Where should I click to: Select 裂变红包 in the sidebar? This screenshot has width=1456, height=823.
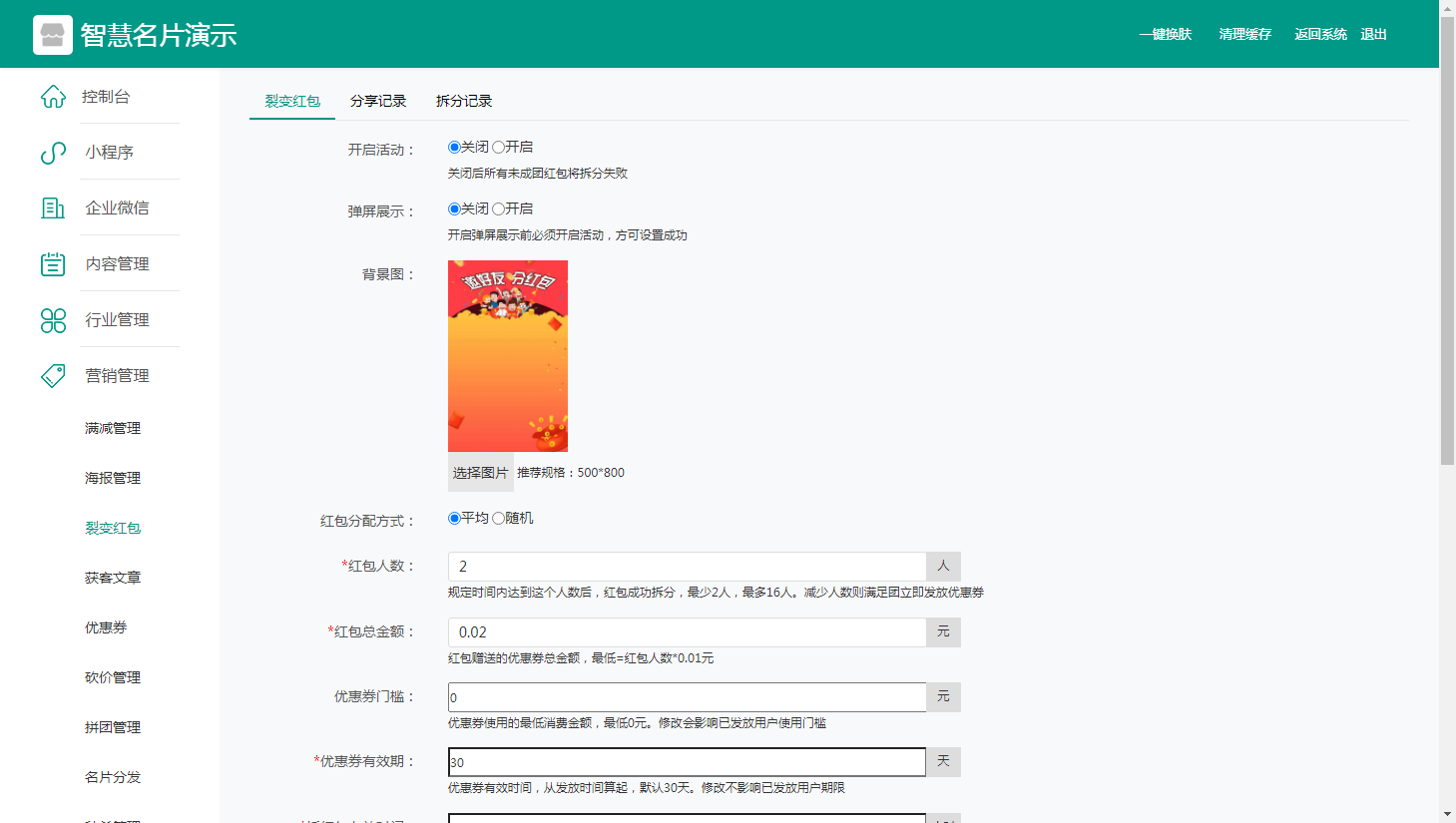(113, 528)
